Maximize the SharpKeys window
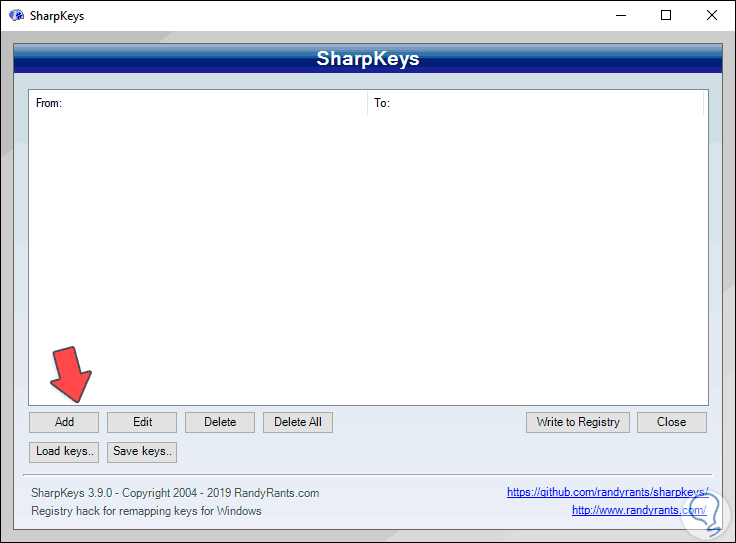 click(x=666, y=15)
